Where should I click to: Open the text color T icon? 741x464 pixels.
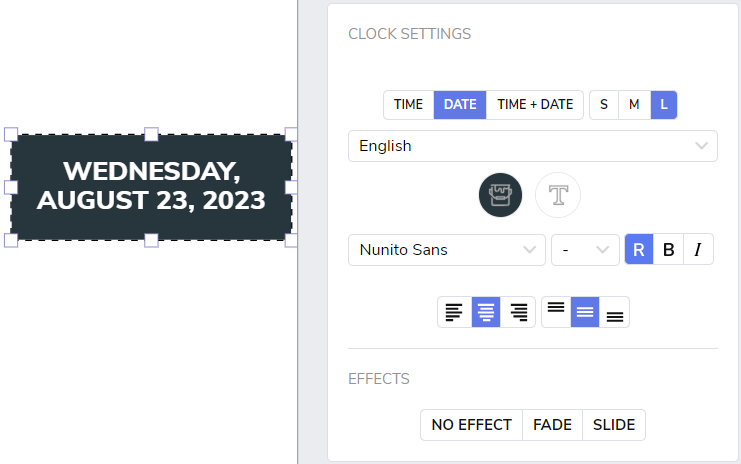[x=558, y=195]
